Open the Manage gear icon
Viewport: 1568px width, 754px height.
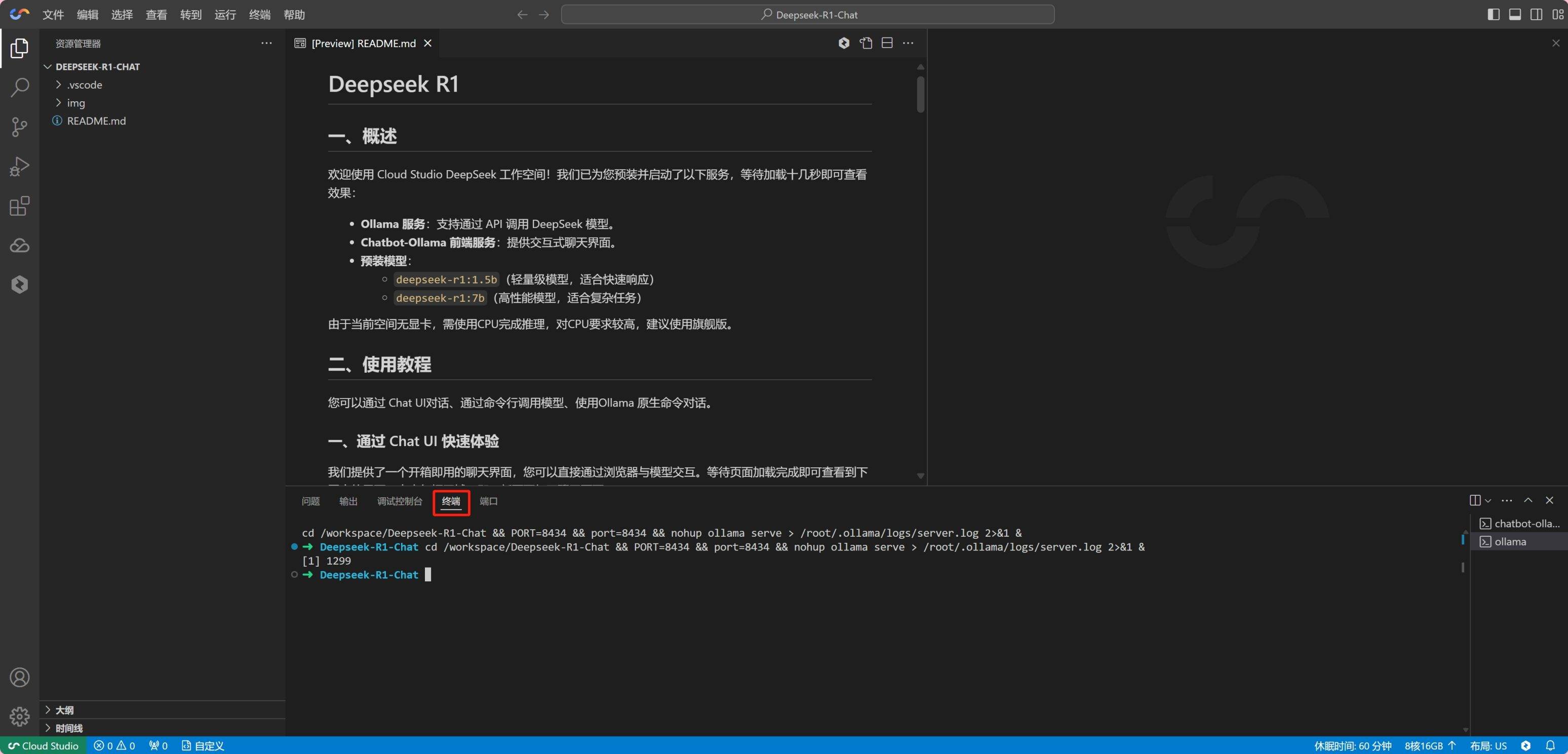tap(19, 716)
